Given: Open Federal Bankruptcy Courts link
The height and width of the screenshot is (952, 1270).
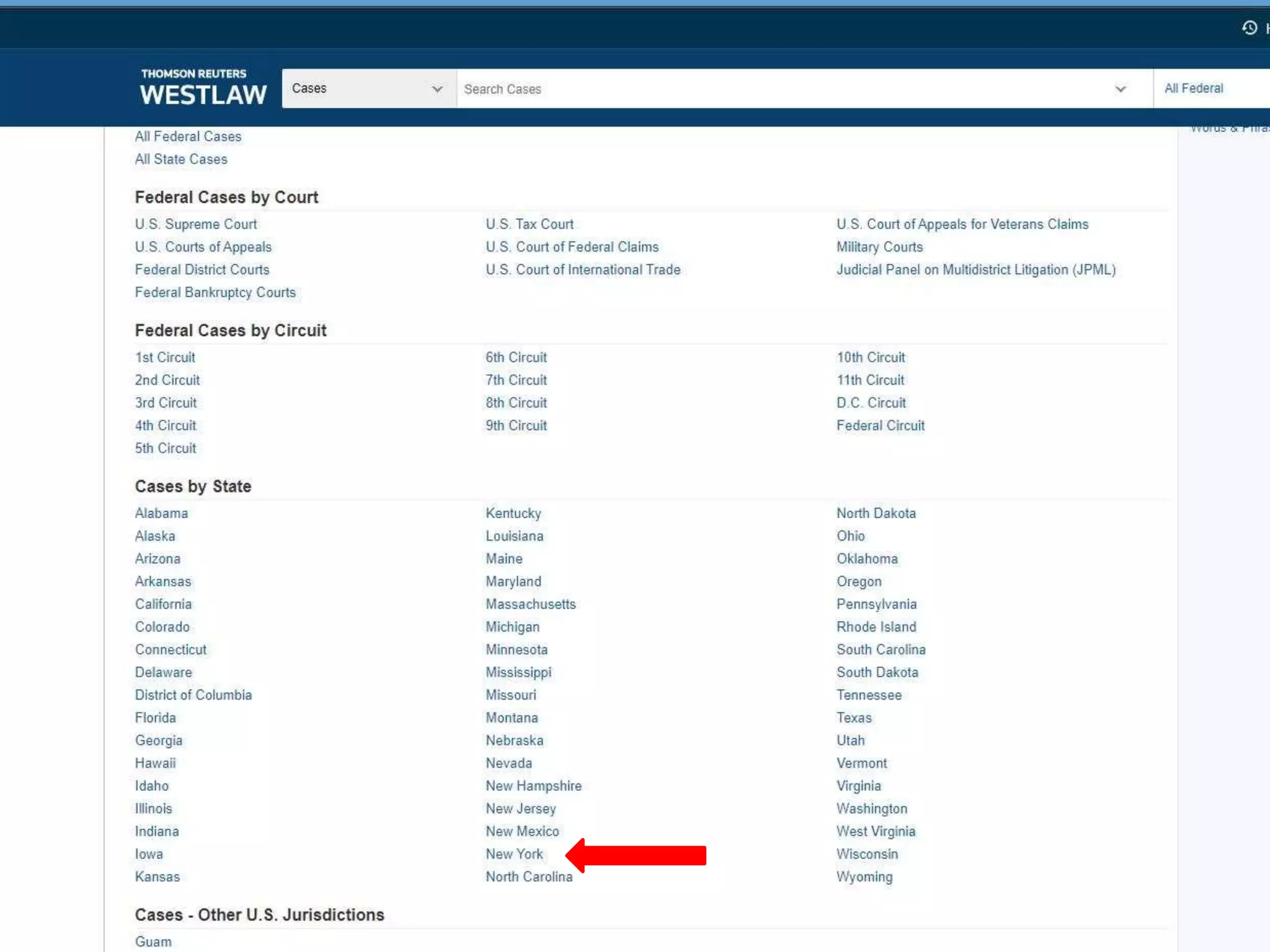Looking at the screenshot, I should [x=215, y=293].
